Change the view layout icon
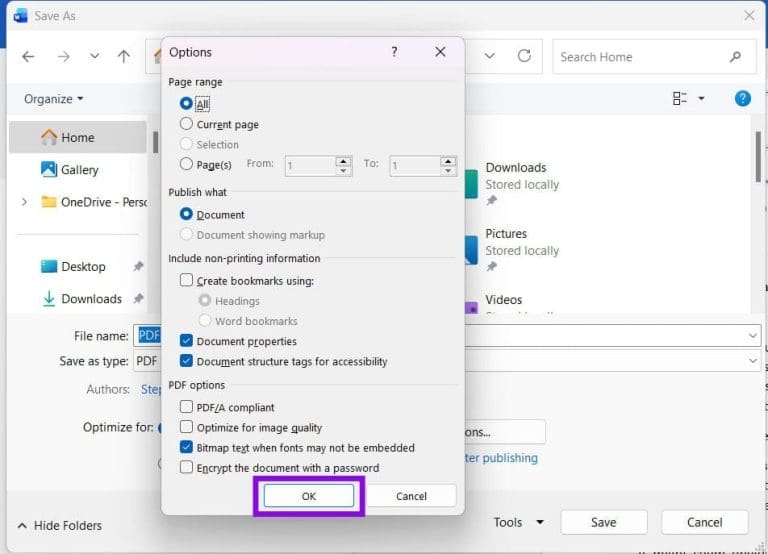Image resolution: width=768 pixels, height=554 pixels. coord(679,98)
